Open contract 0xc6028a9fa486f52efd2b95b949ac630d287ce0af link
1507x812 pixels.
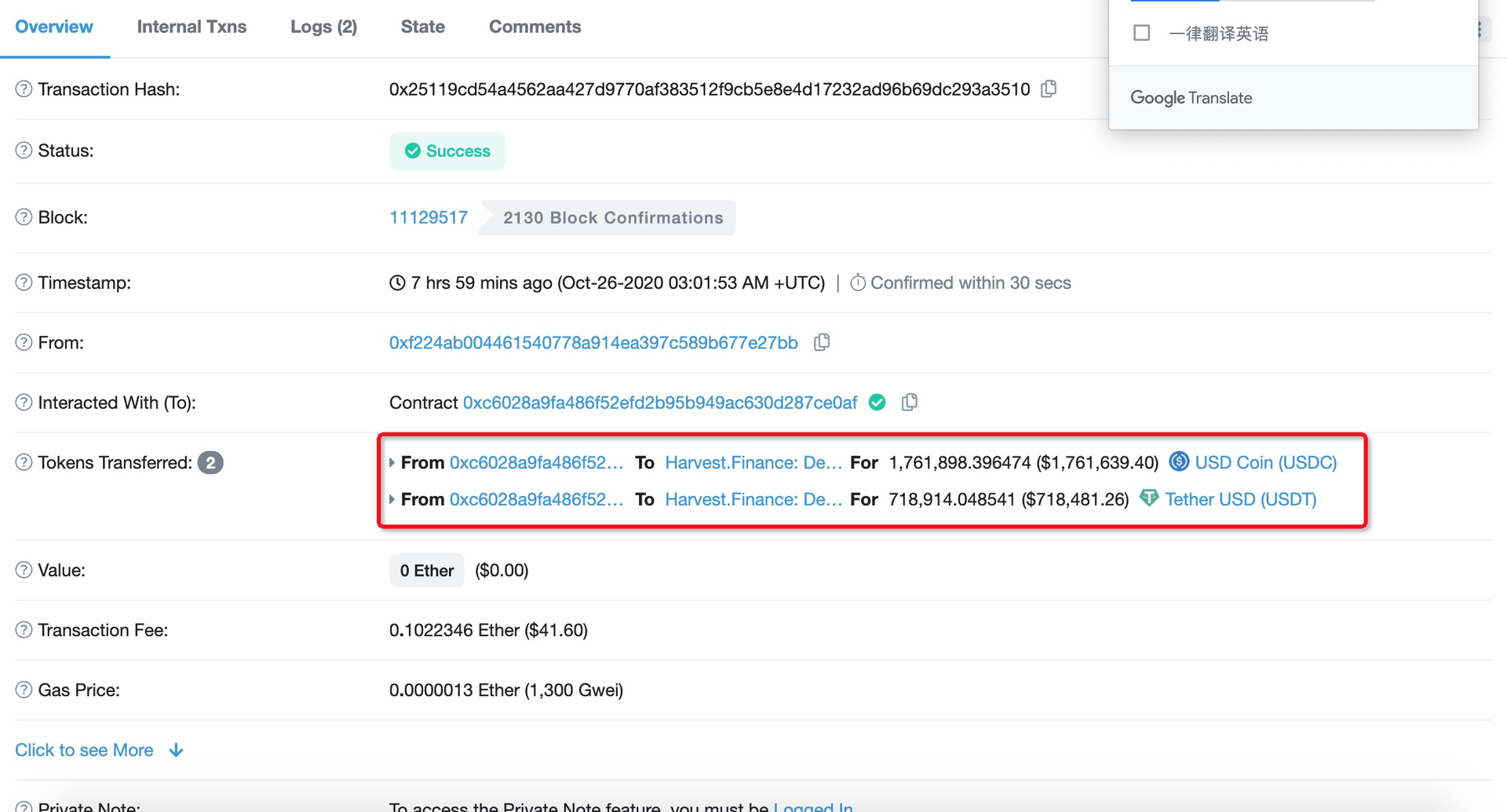point(660,402)
